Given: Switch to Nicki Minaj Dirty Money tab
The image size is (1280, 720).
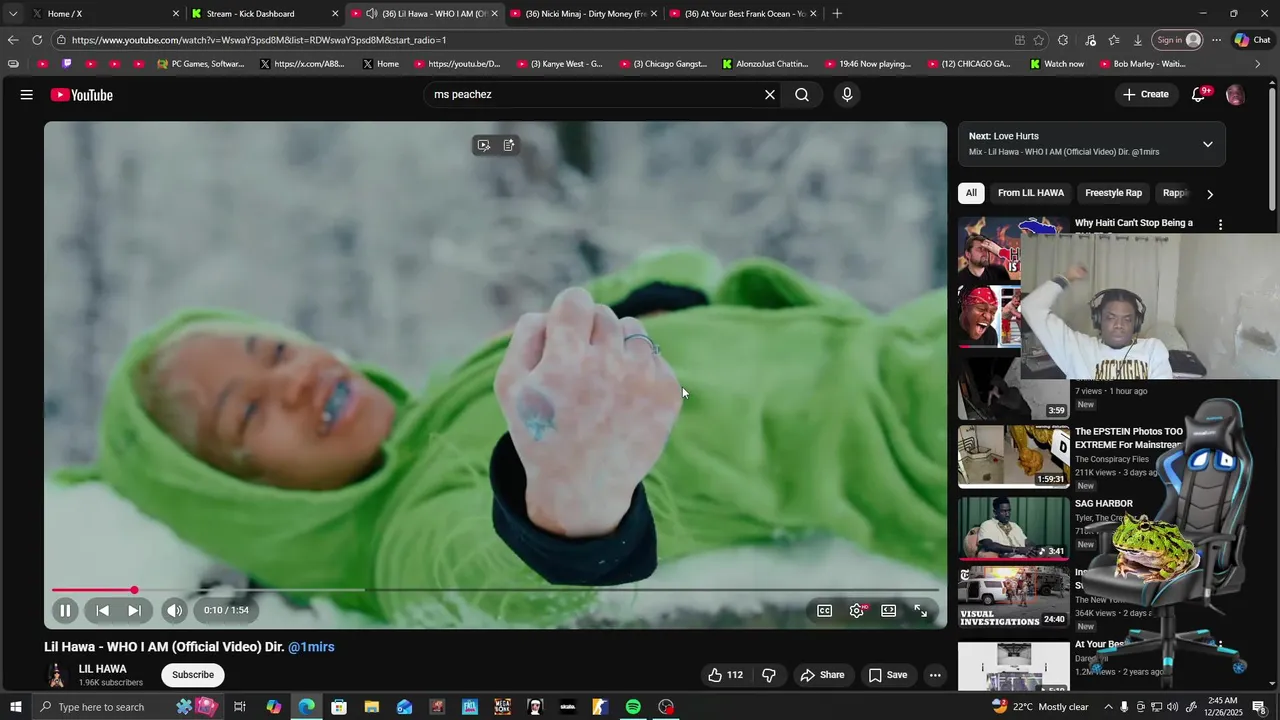Looking at the screenshot, I should [x=583, y=14].
